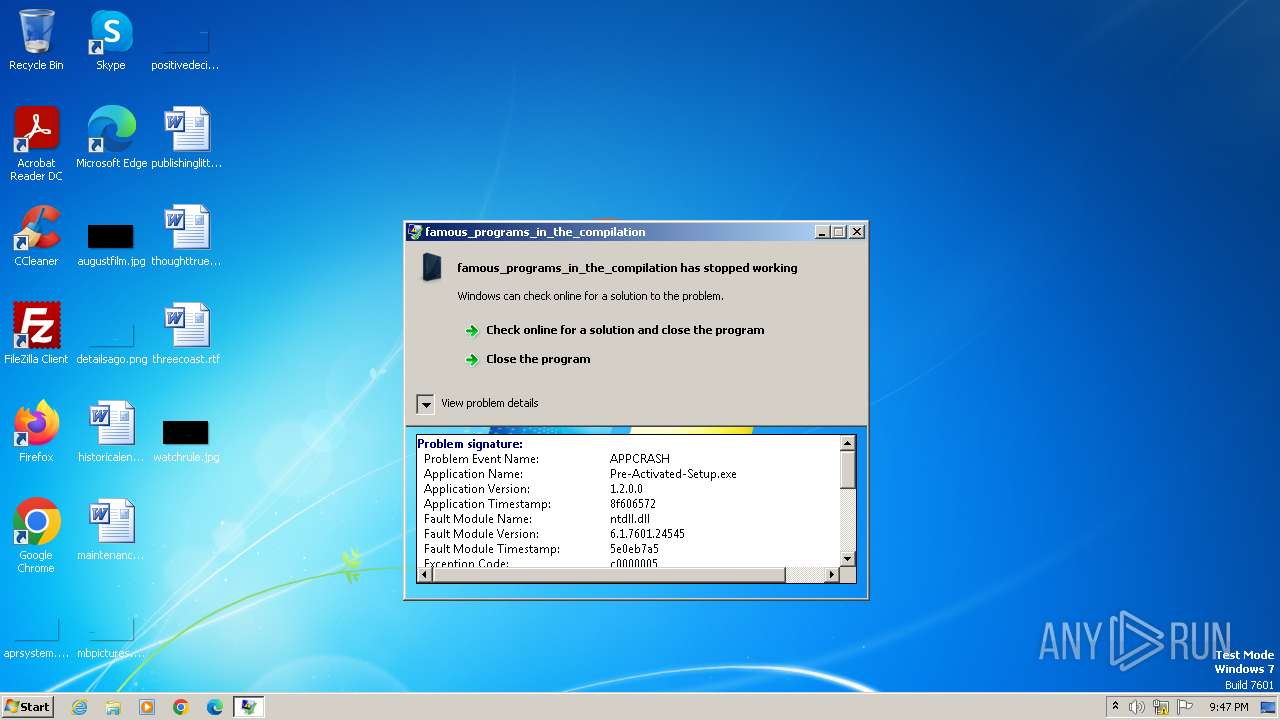Click the details pane scroll down arrow
Viewport: 1280px width, 720px height.
[x=847, y=559]
